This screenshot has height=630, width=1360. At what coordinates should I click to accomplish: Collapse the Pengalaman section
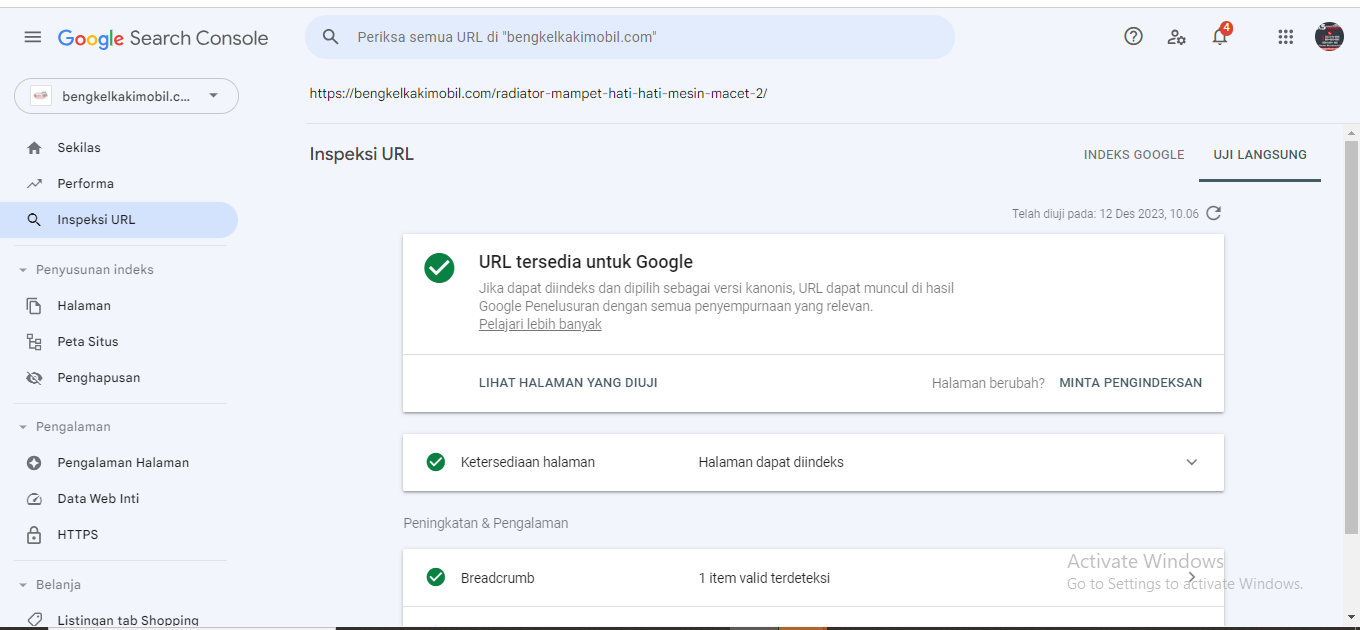coord(23,427)
